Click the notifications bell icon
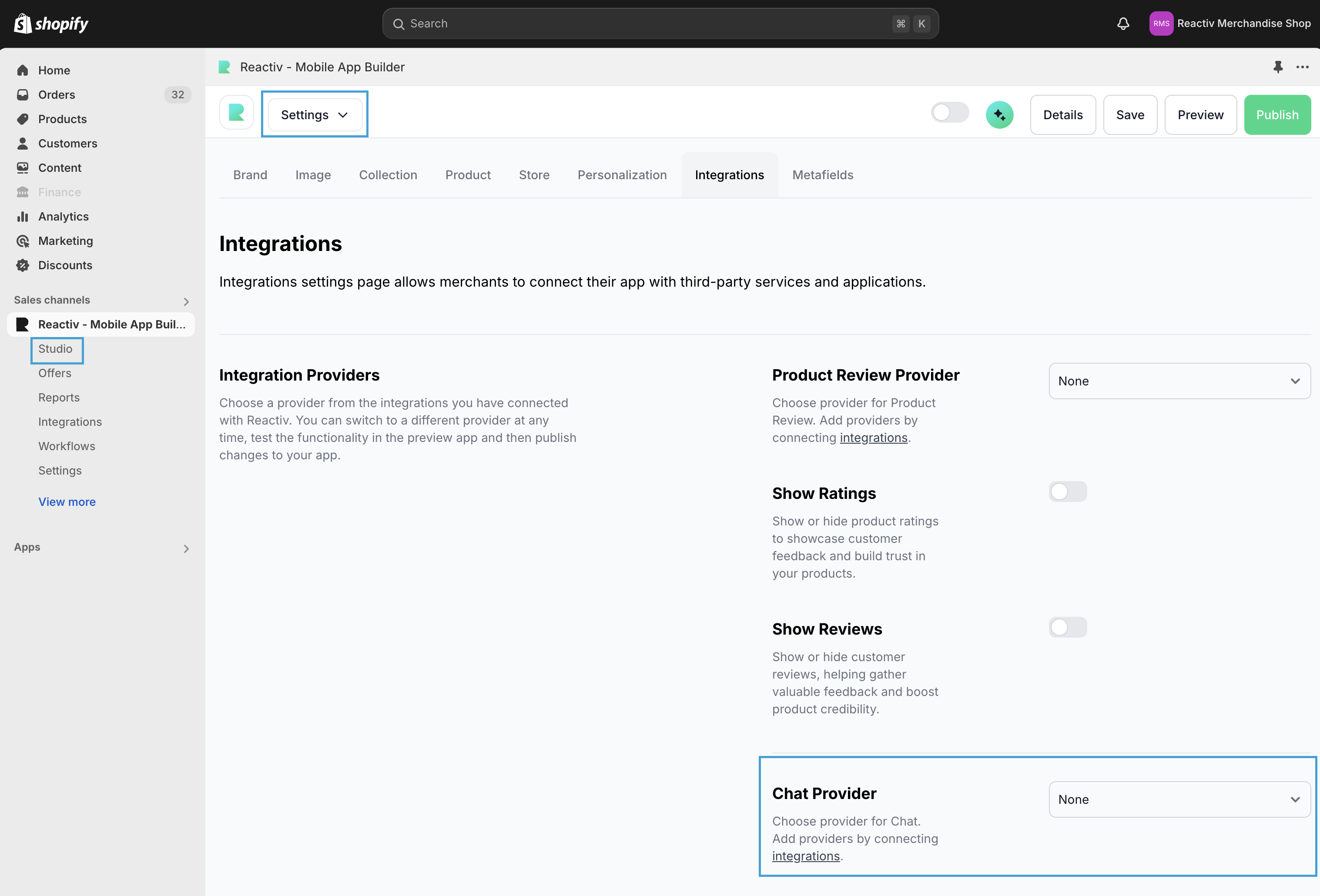The width and height of the screenshot is (1320, 896). coord(1123,24)
